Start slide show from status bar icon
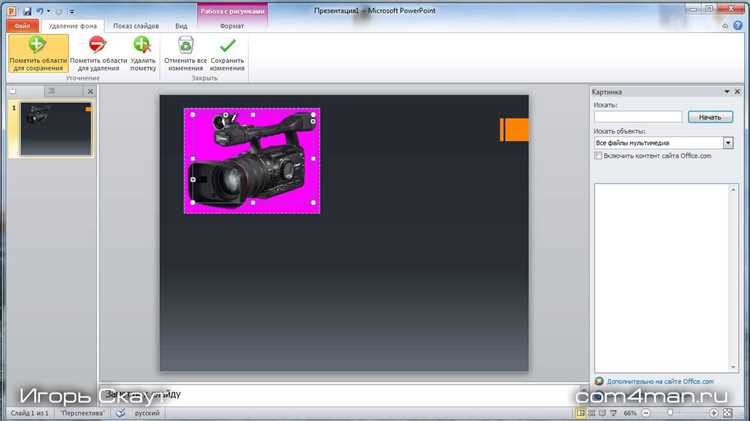Viewport: 750px width, 421px height. coord(614,412)
